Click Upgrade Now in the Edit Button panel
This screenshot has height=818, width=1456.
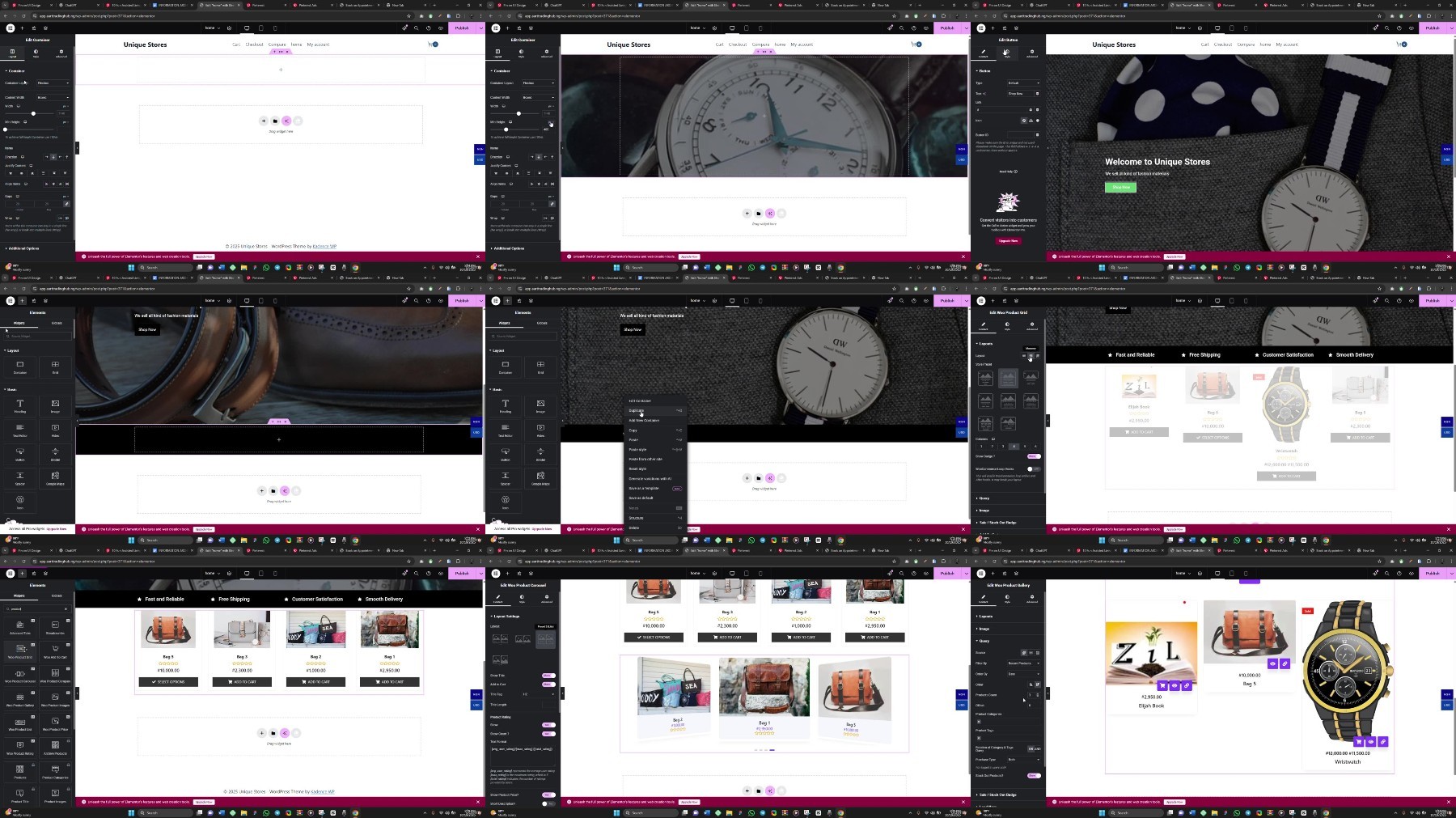[x=1008, y=240]
